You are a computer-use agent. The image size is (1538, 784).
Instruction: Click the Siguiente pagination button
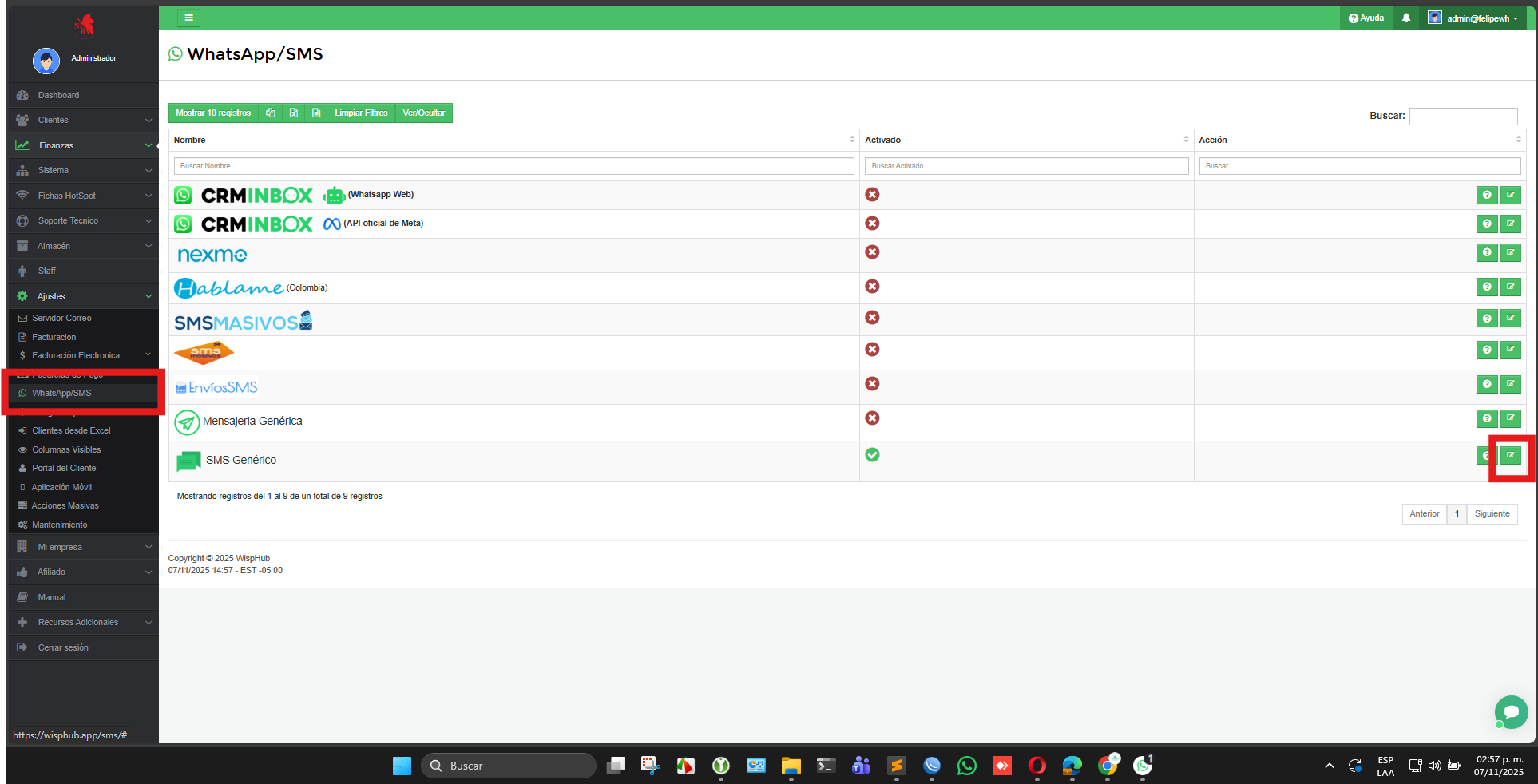pyautogui.click(x=1491, y=514)
